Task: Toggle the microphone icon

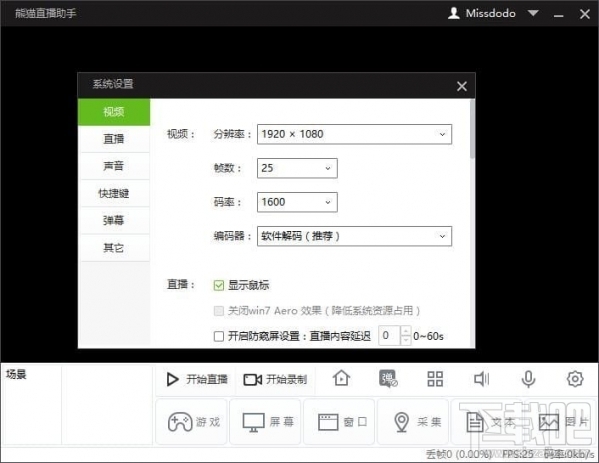Action: coord(528,379)
